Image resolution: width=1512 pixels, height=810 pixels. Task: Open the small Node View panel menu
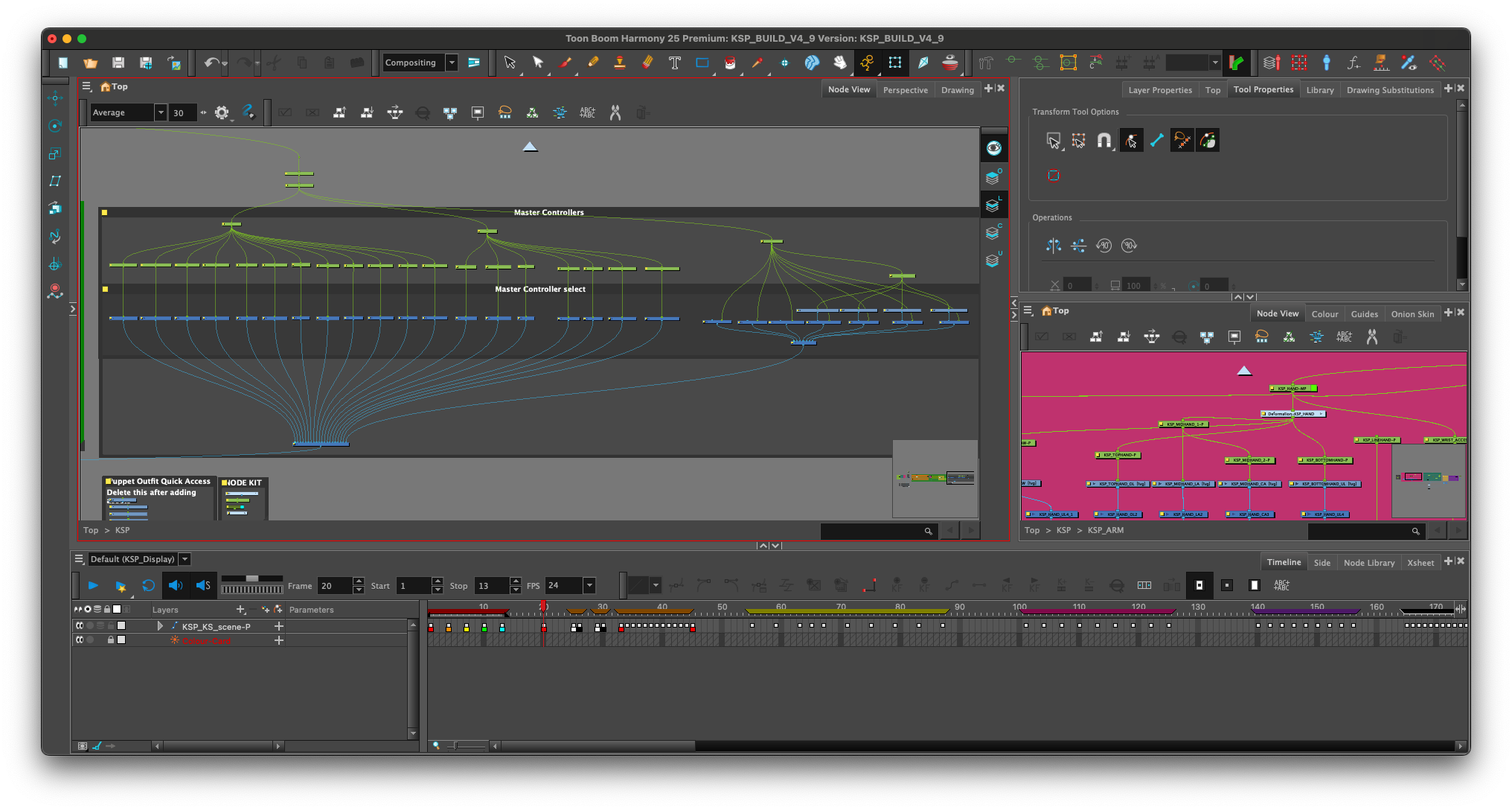tap(1028, 310)
